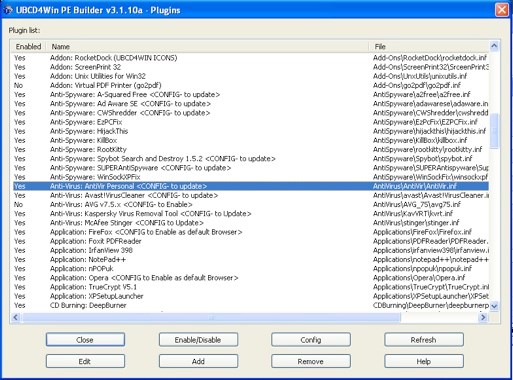Select highlighted Anti-Virus: AntiVir Personal row
This screenshot has width=513, height=380.
coord(251,186)
